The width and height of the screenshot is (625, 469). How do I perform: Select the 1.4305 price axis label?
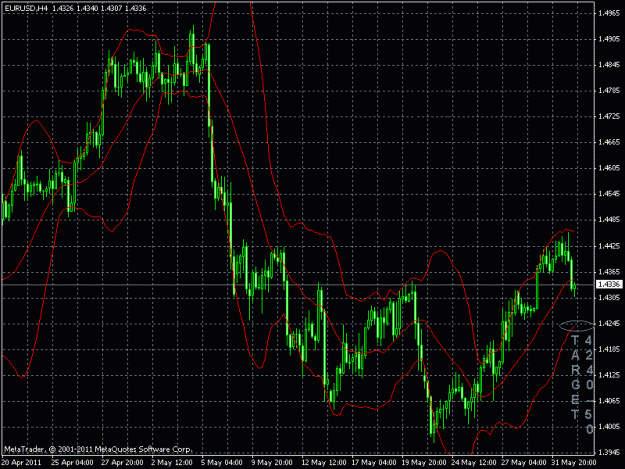point(609,298)
